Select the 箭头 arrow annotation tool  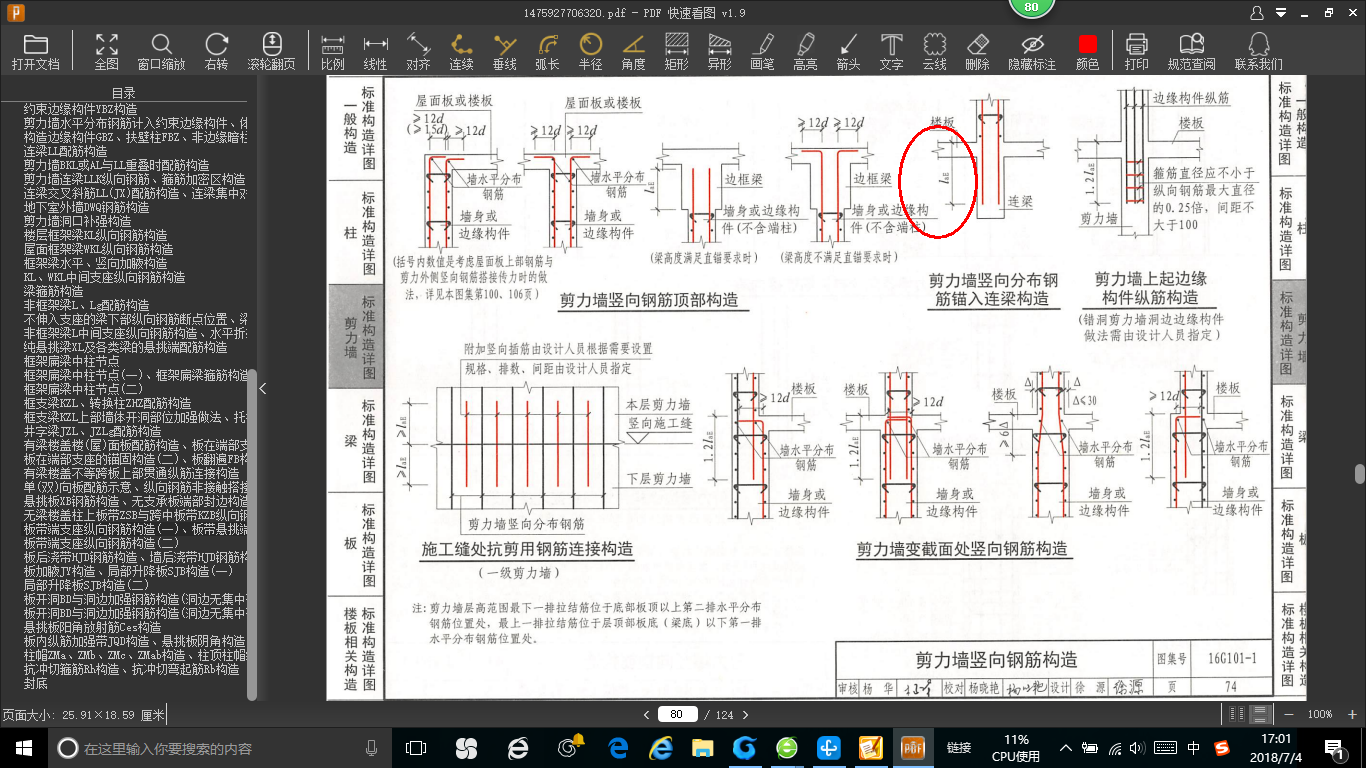pos(848,51)
